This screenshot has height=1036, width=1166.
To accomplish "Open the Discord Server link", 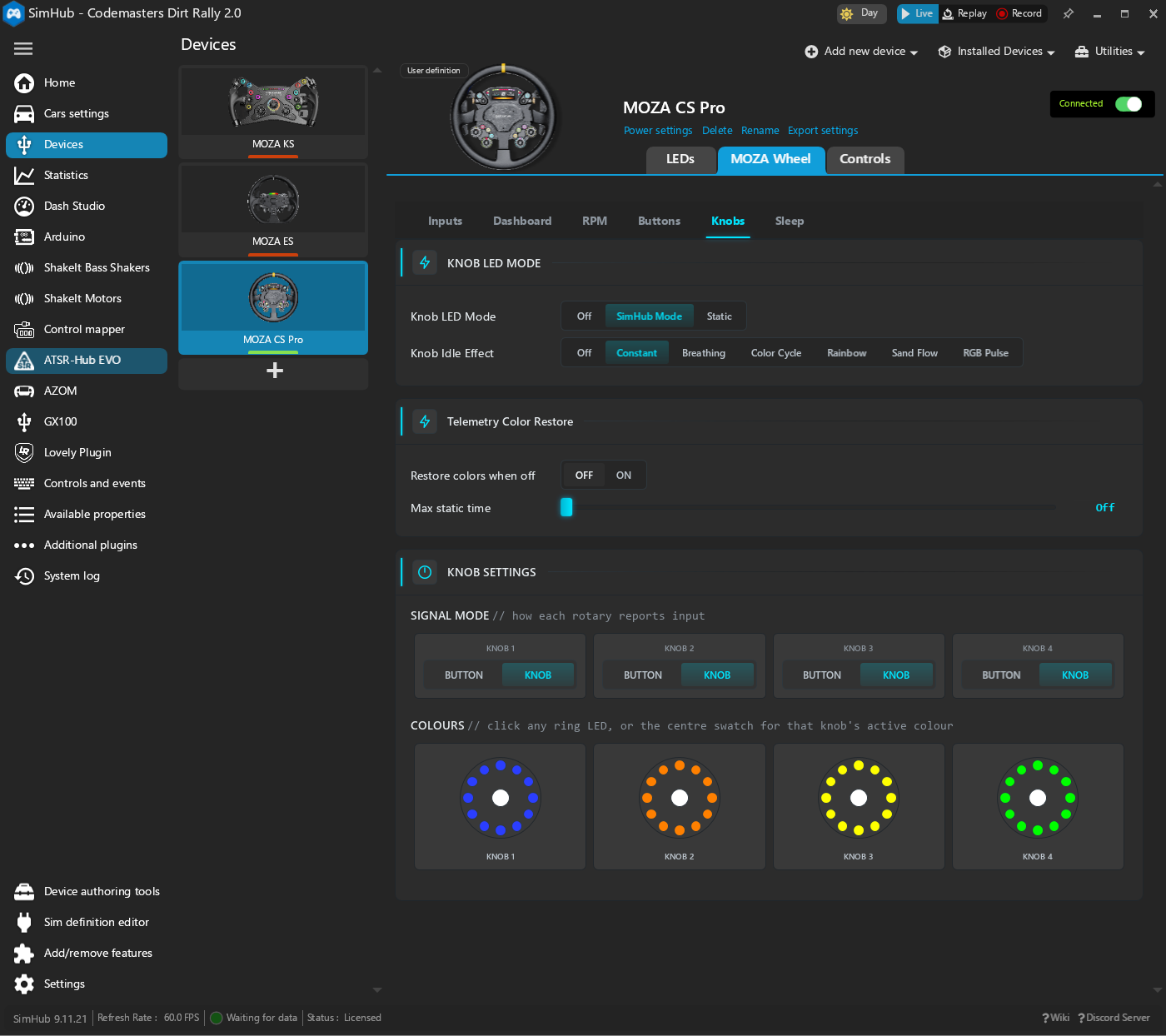I will 1114,1018.
